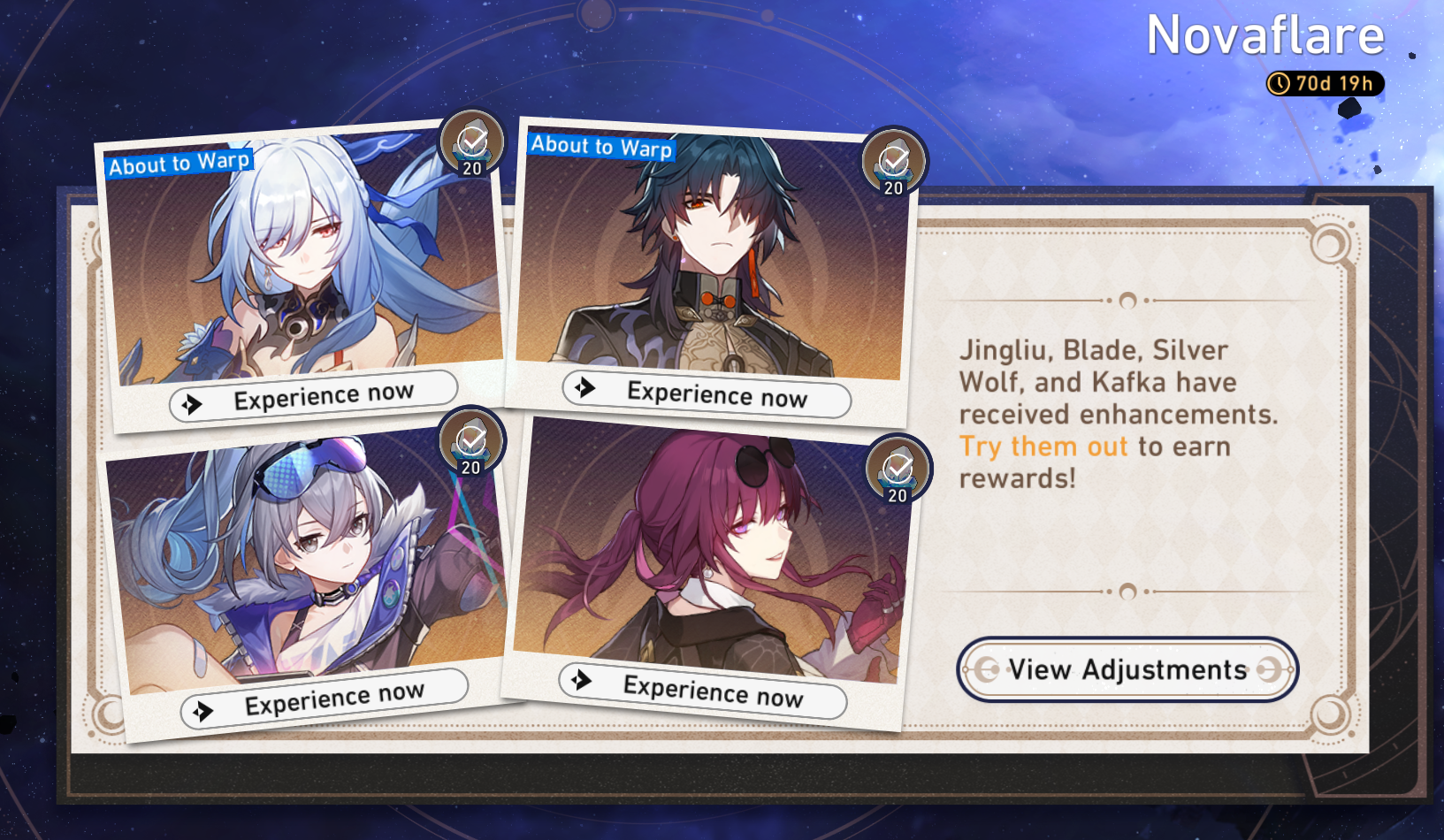
Task: Click Jingliu's claimed reward badge icon
Action: coord(472,143)
